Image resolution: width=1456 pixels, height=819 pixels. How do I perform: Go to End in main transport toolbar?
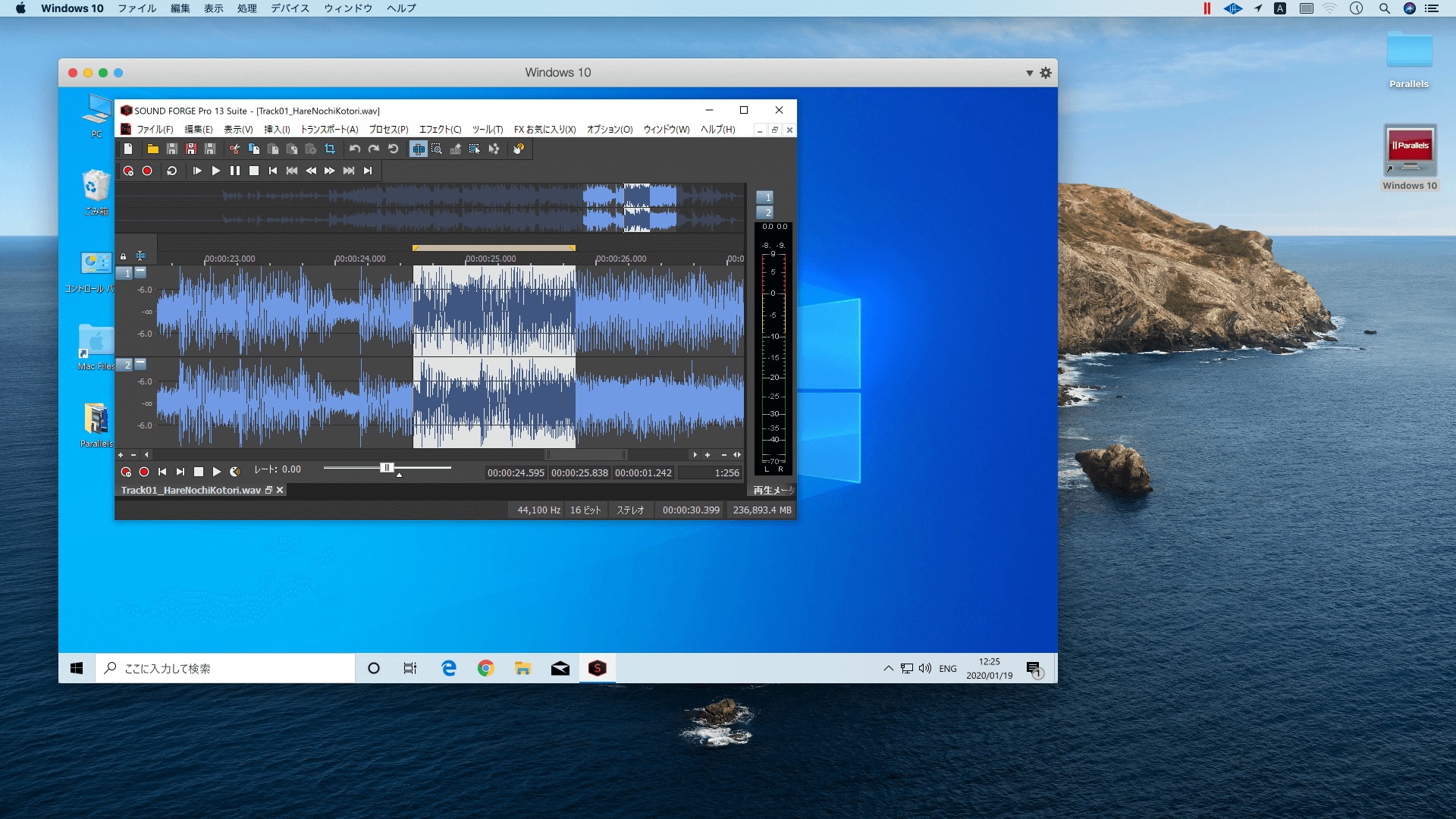[x=368, y=171]
